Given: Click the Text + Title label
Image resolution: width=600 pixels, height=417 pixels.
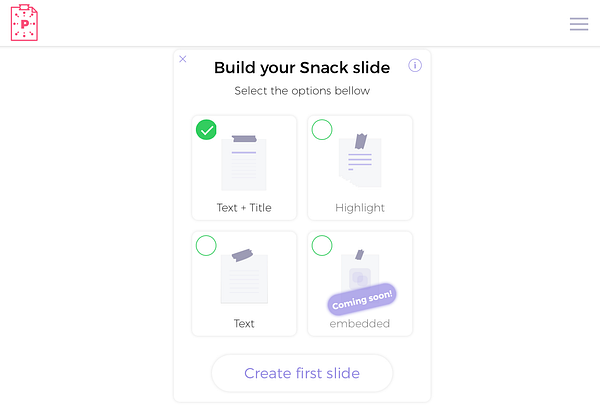Looking at the screenshot, I should 244,208.
